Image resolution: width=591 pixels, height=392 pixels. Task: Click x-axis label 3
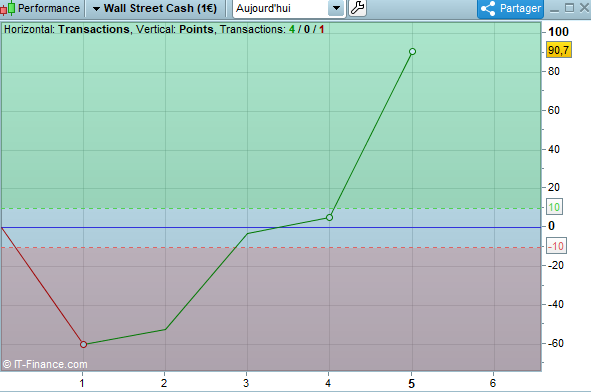click(x=246, y=383)
